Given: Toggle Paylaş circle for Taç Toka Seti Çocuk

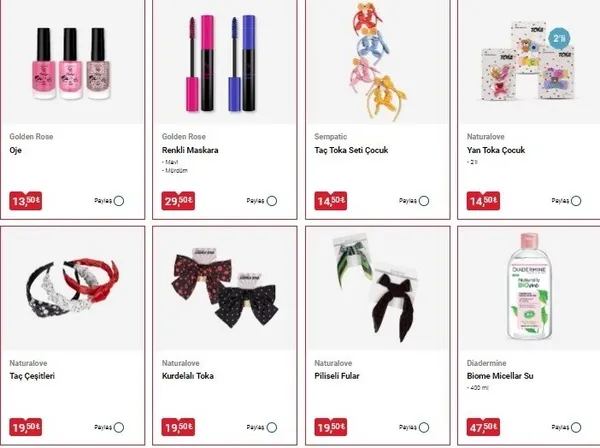Looking at the screenshot, I should tap(424, 201).
